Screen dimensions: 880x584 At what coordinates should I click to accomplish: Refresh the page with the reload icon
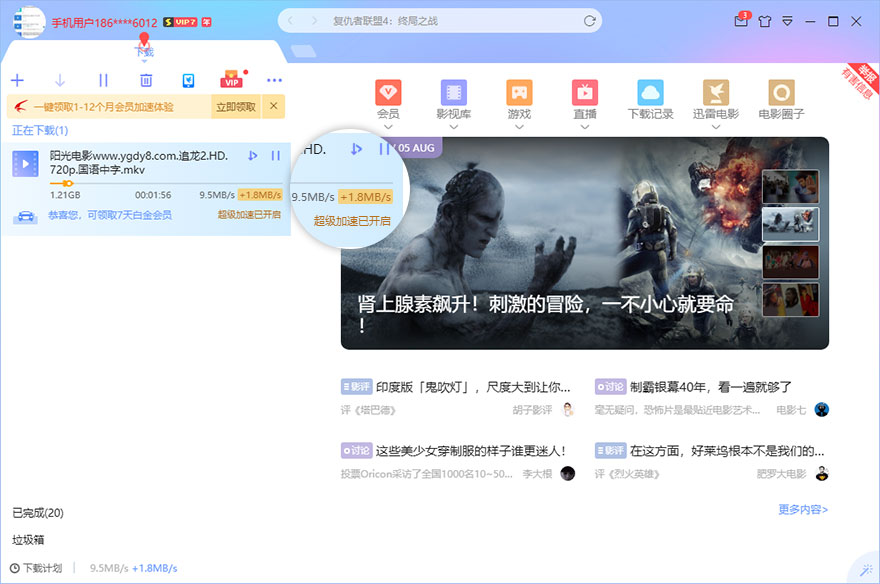tap(589, 21)
